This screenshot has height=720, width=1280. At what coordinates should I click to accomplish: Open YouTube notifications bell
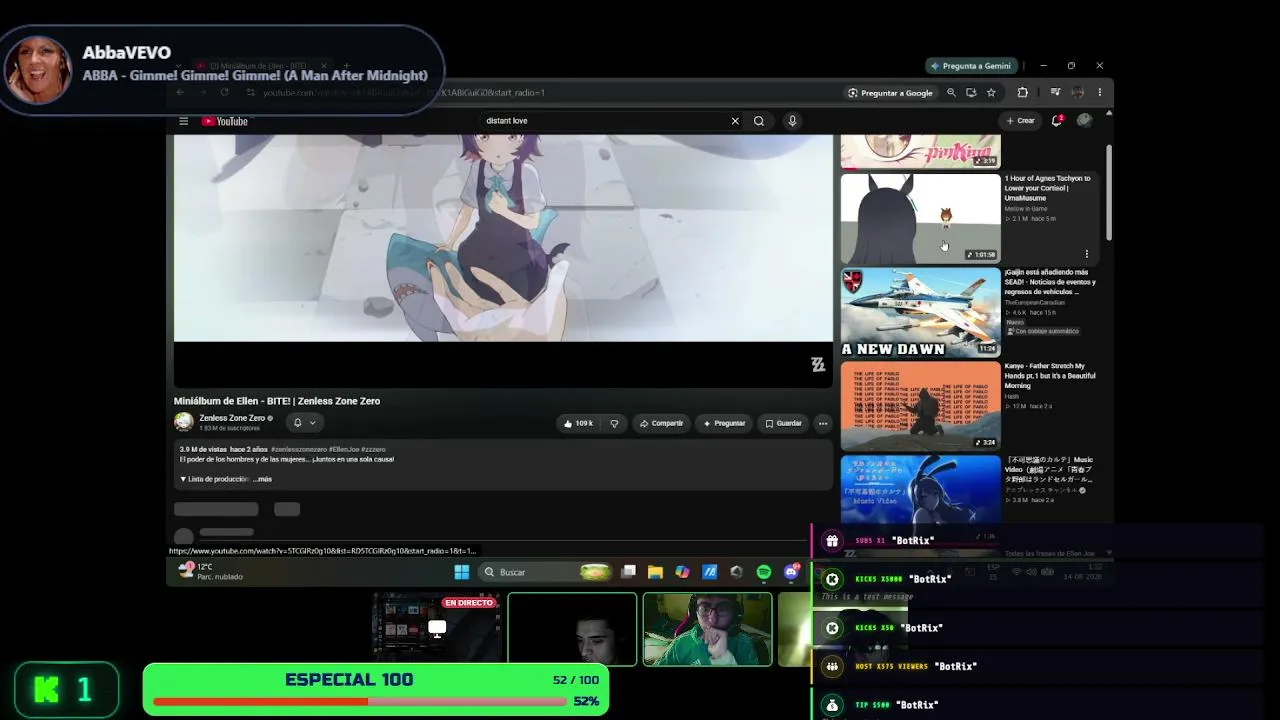[1056, 121]
